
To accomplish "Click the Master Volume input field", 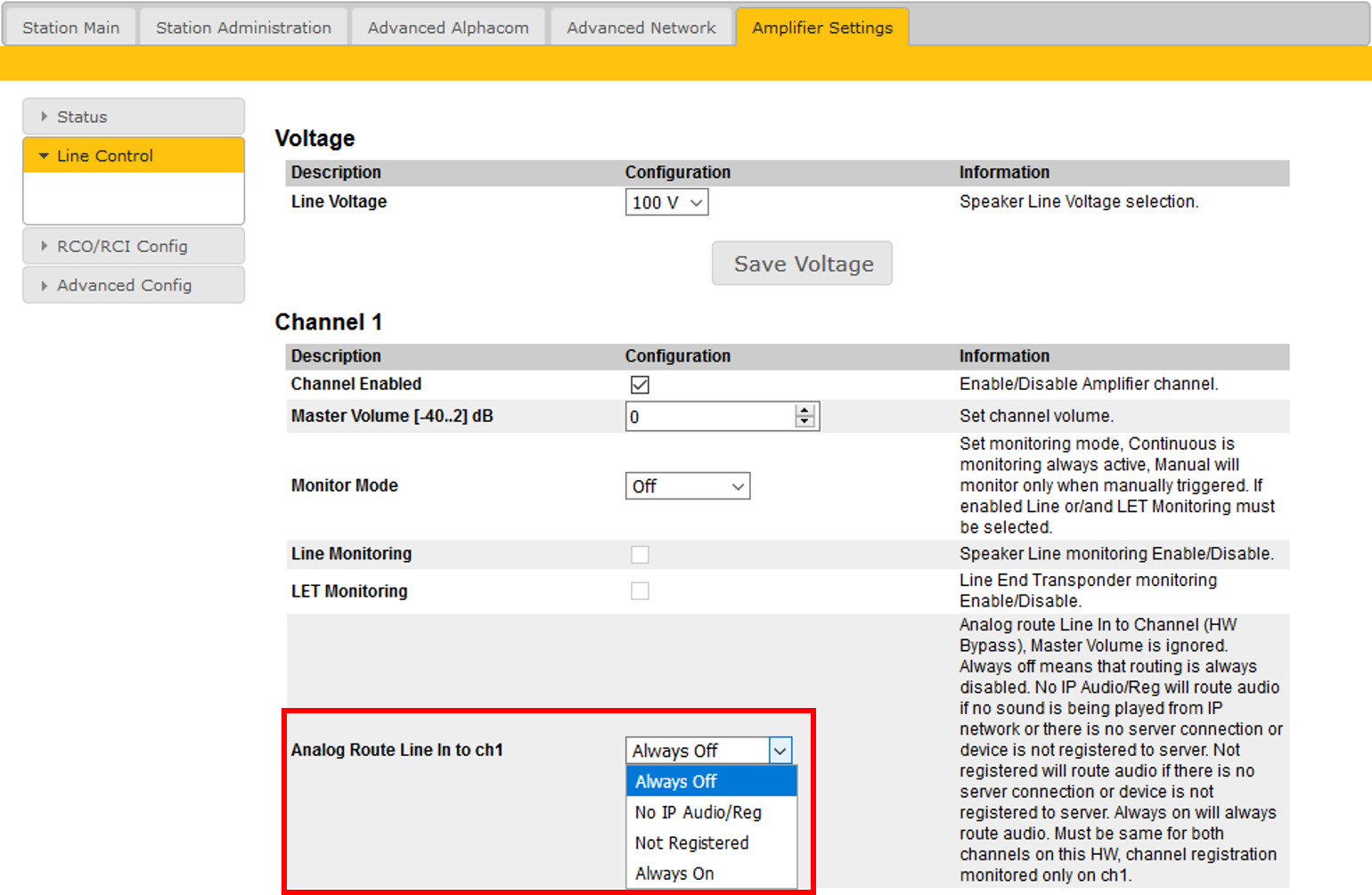I will [x=709, y=417].
